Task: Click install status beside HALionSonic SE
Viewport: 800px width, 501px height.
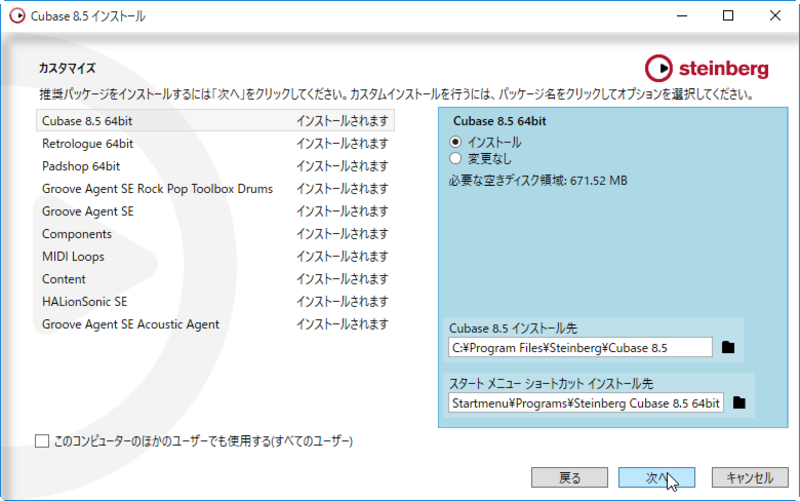Action: tap(342, 302)
